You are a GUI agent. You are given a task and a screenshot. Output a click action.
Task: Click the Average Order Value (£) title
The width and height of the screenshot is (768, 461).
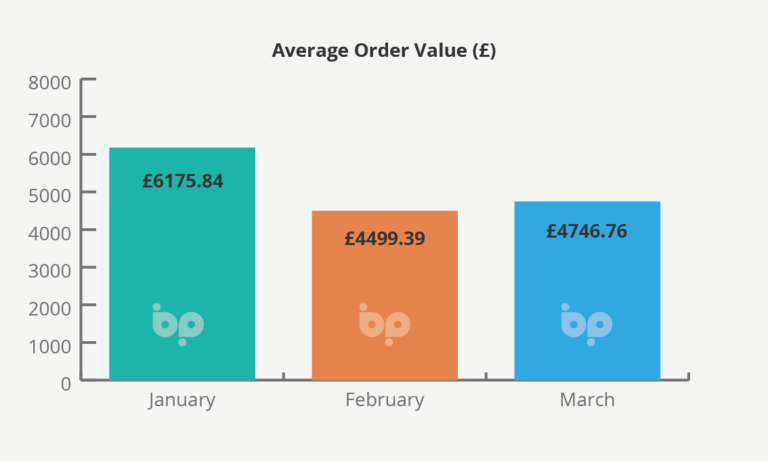[384, 51]
